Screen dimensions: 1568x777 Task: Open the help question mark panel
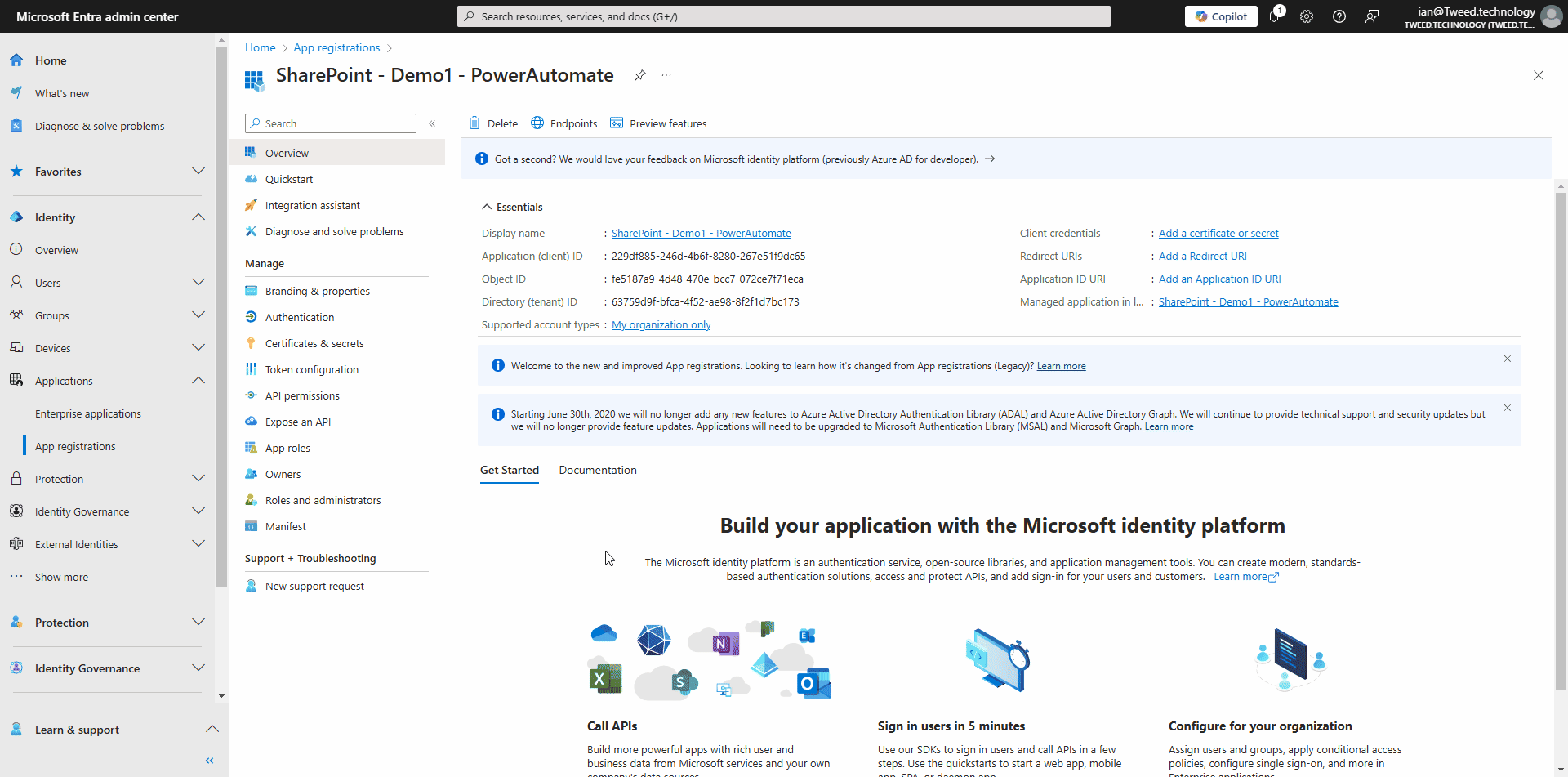(x=1339, y=16)
